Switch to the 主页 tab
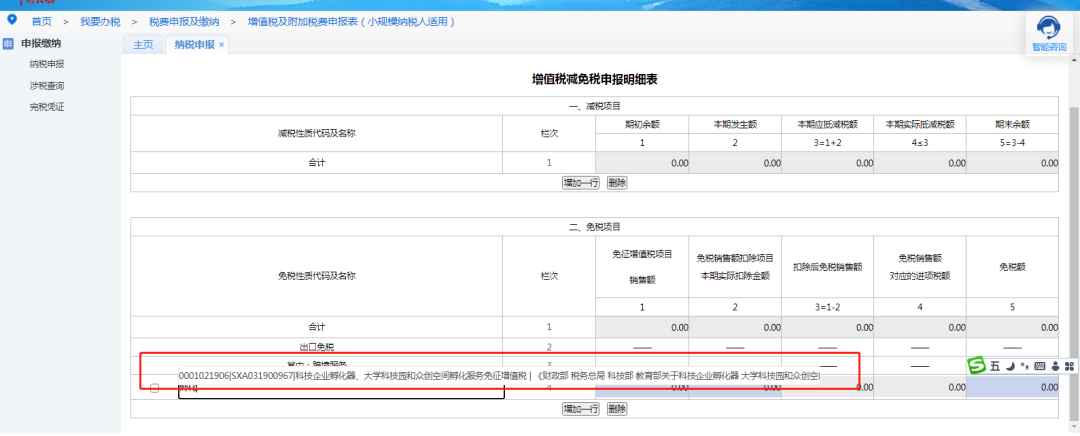This screenshot has width=1080, height=436. tap(143, 44)
